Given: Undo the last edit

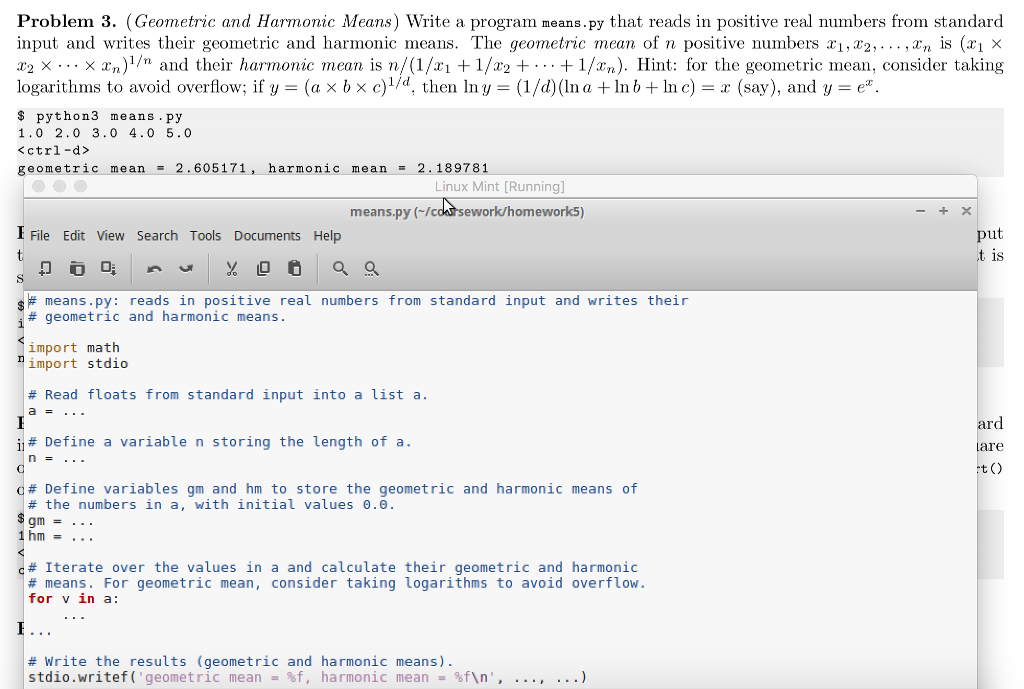Looking at the screenshot, I should point(154,268).
